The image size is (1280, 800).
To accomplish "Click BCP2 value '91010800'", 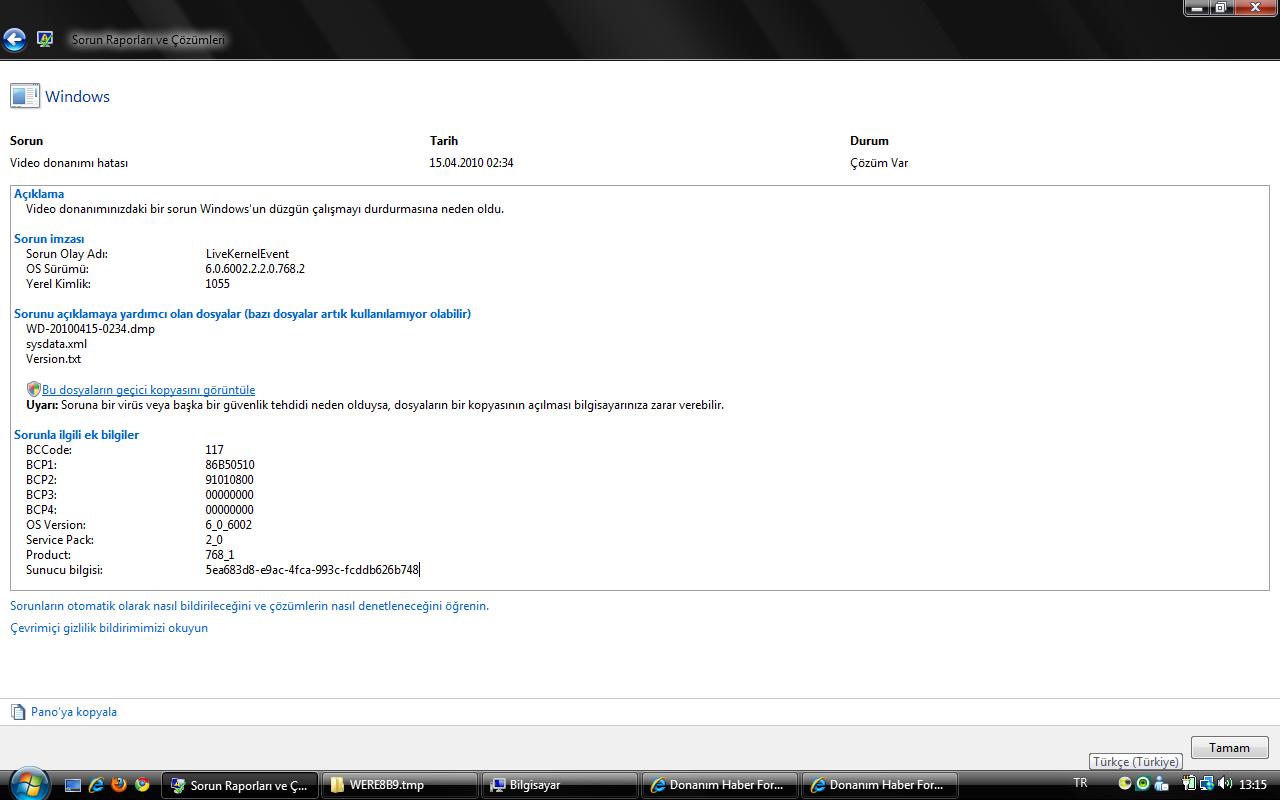I will pos(230,480).
